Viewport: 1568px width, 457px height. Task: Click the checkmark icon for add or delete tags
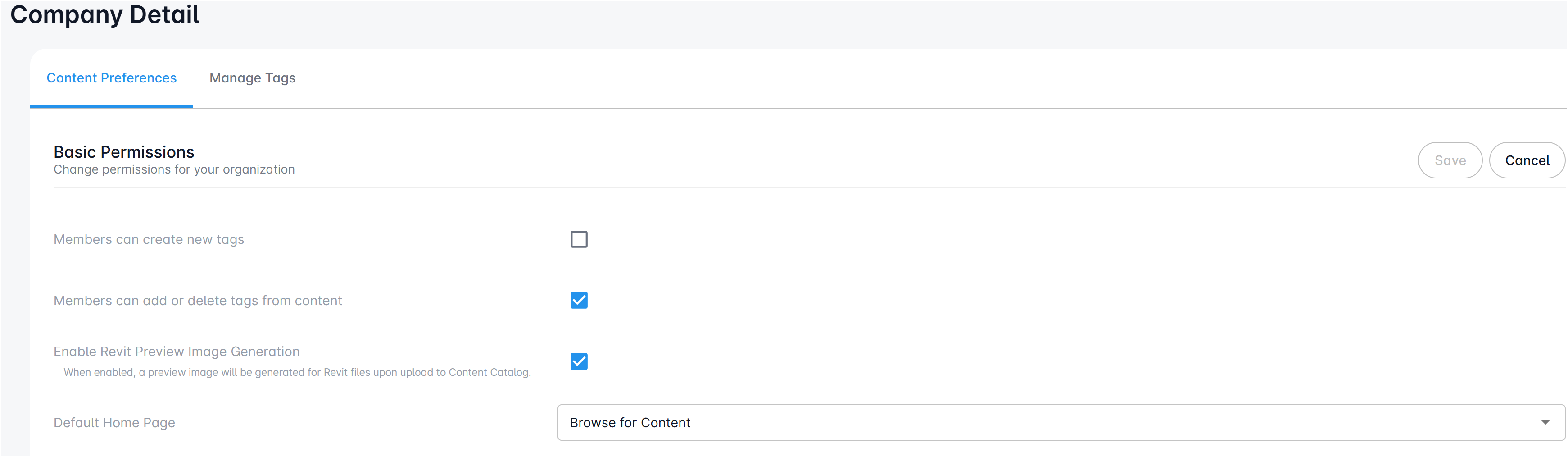(579, 301)
